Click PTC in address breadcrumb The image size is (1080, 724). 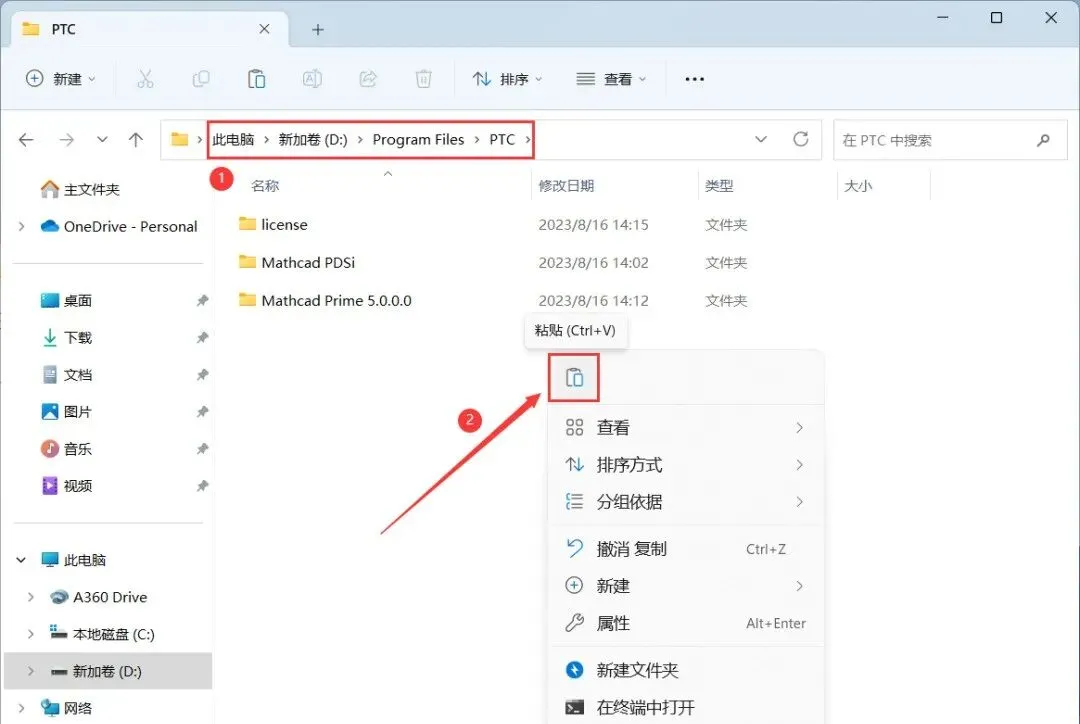[502, 140]
